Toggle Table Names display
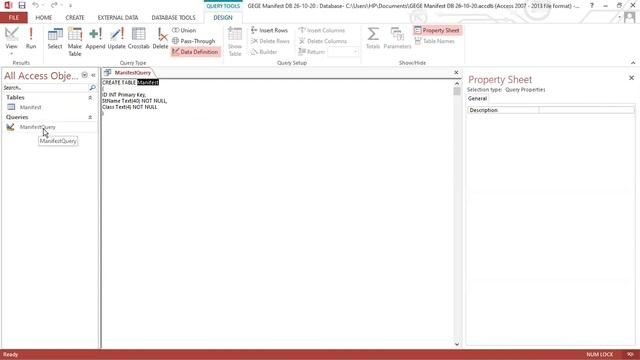Image resolution: width=640 pixels, height=360 pixels. 434,41
